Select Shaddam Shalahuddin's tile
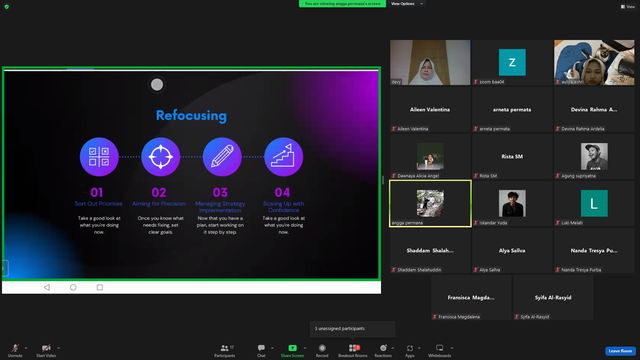Screen dimensions: 640x360 pos(430,250)
